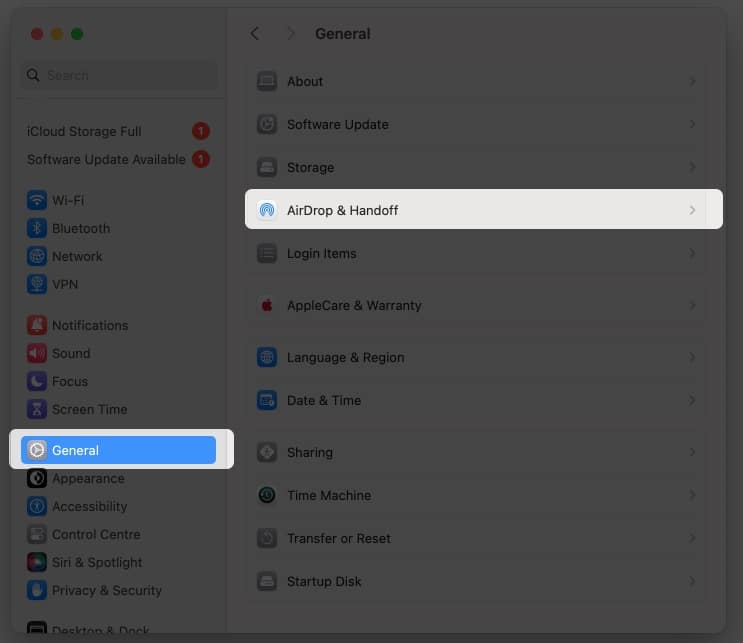Open Wi-Fi settings via its sidebar icon

coord(36,200)
